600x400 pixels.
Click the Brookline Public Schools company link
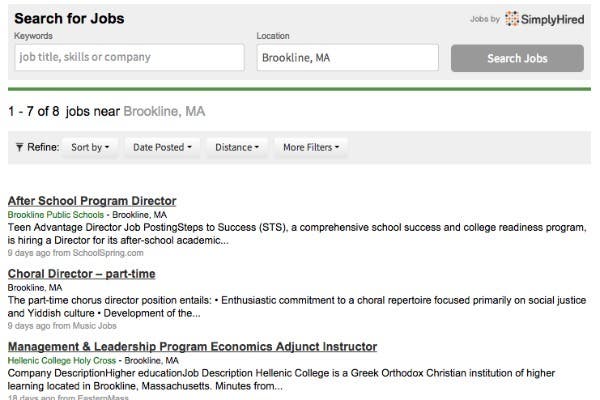[55, 215]
